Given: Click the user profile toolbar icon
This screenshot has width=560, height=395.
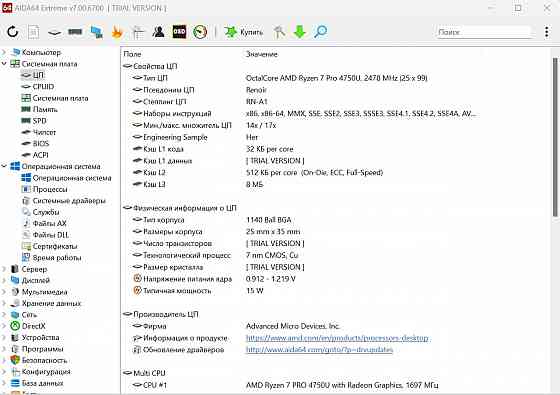Looking at the screenshot, I should (158, 32).
